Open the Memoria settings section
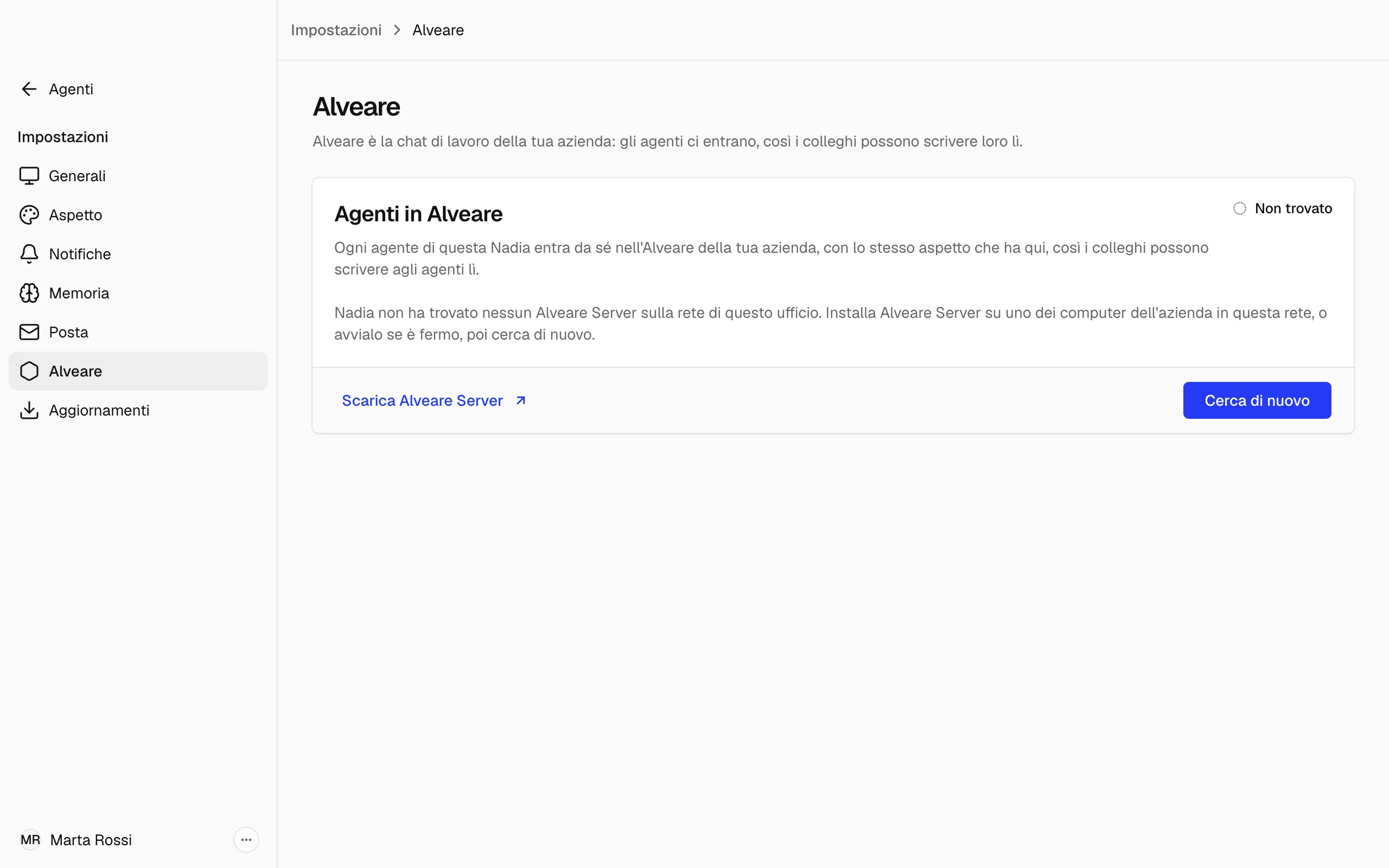Image resolution: width=1389 pixels, height=868 pixels. pyautogui.click(x=138, y=293)
